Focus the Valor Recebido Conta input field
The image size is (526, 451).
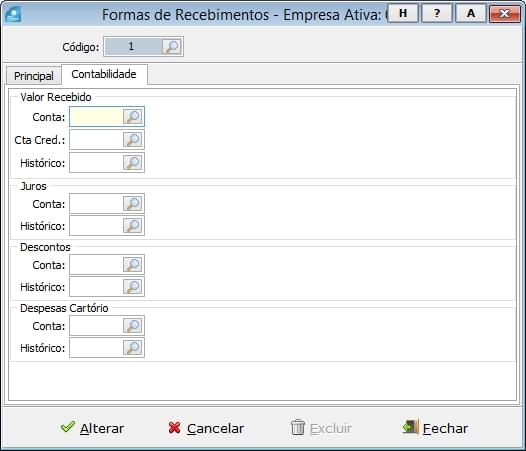click(97, 117)
